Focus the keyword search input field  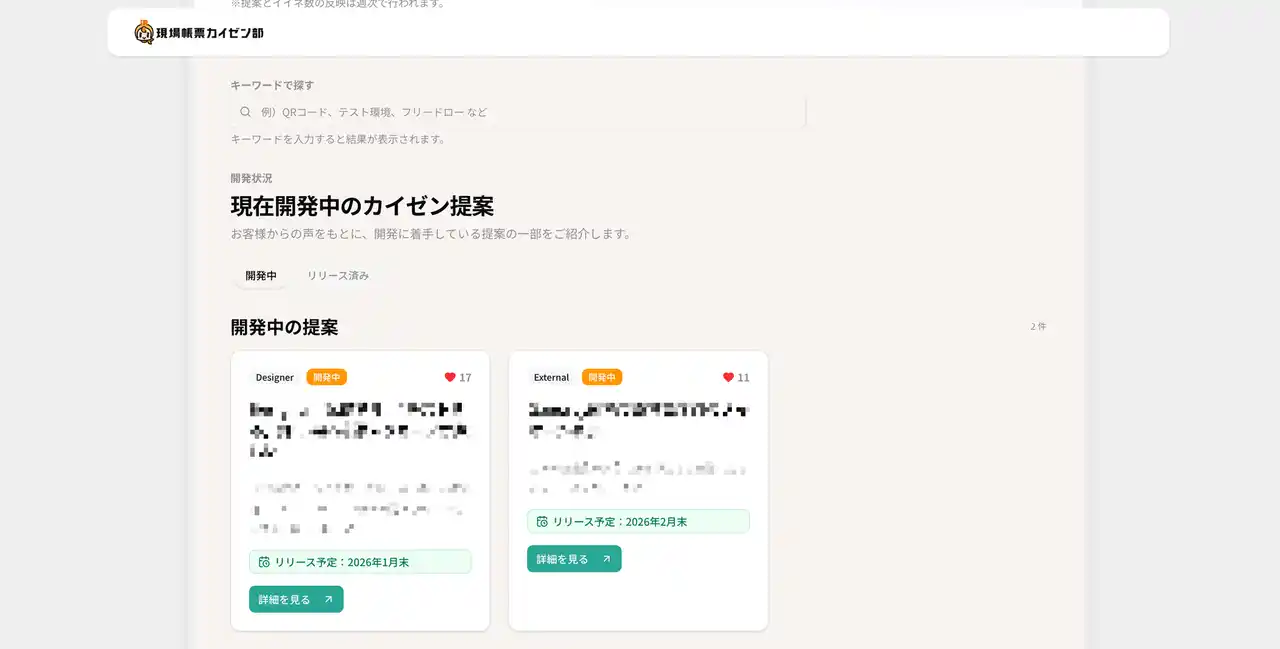tap(520, 112)
